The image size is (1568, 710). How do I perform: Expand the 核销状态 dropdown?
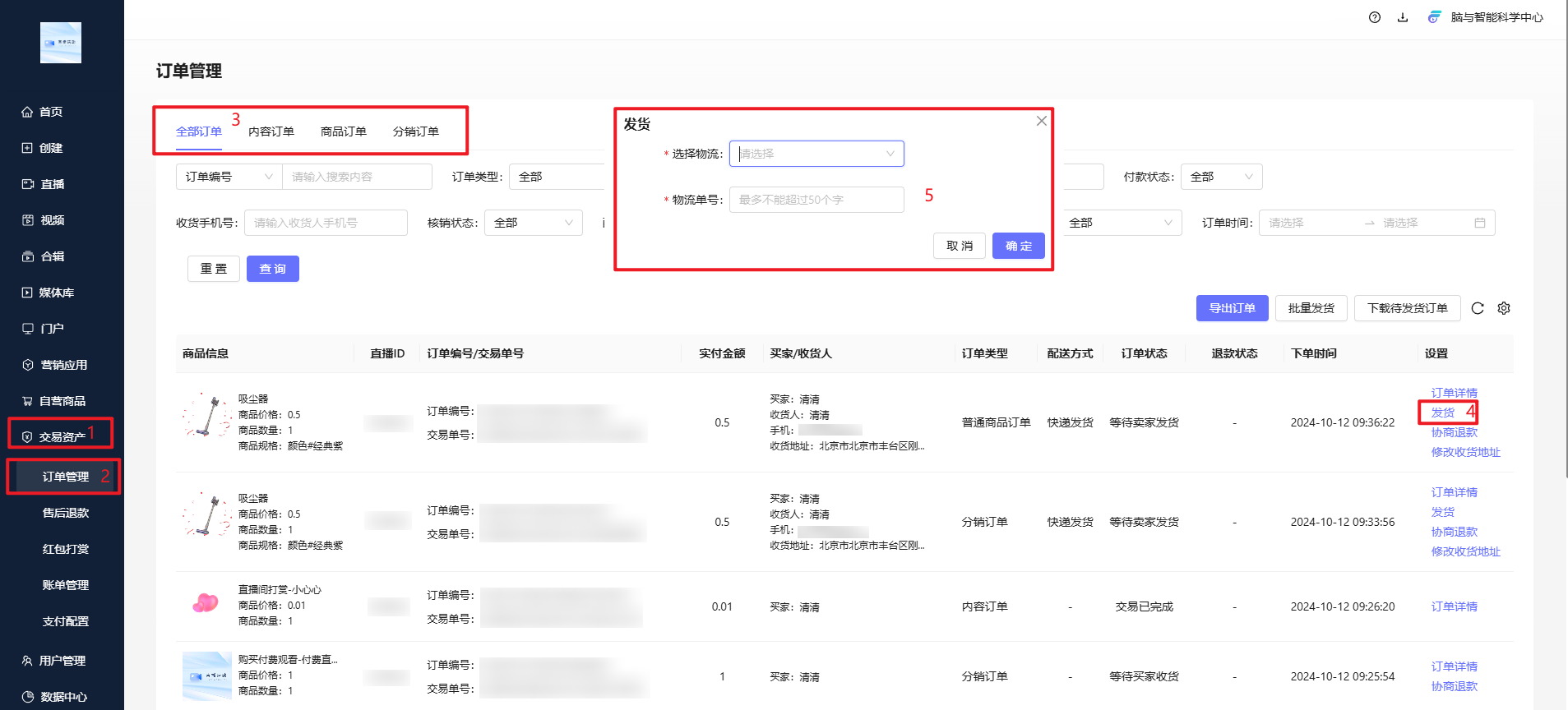pos(533,223)
